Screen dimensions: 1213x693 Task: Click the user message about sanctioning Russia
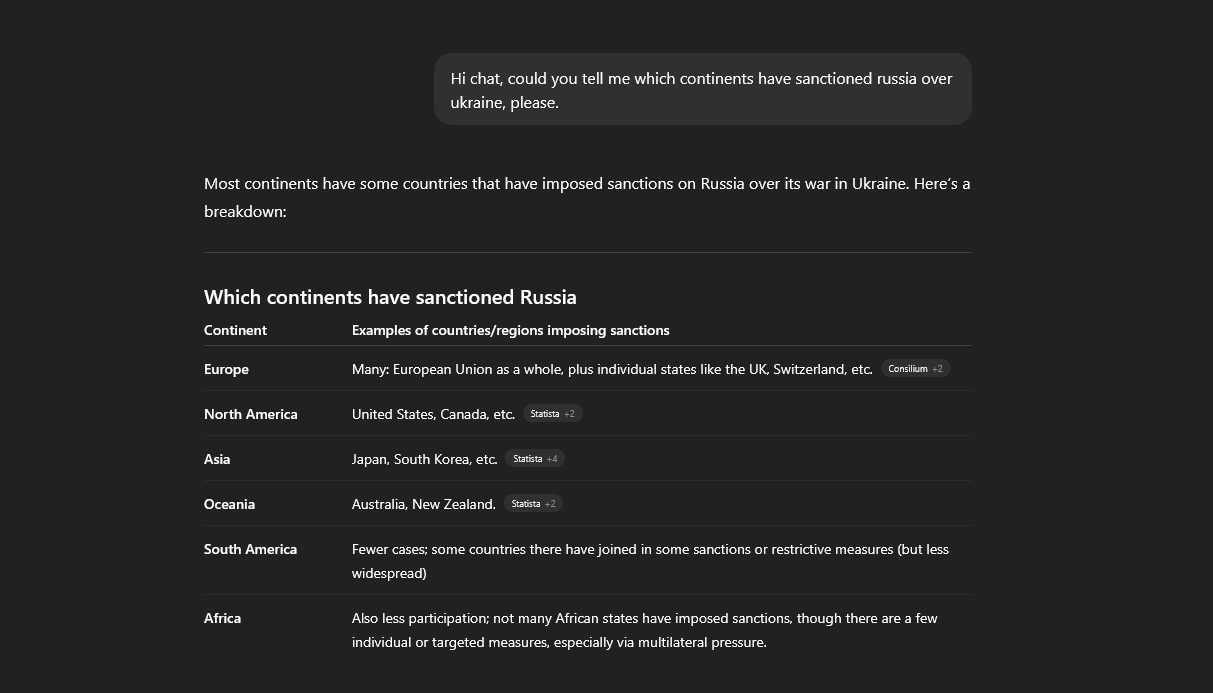click(701, 90)
